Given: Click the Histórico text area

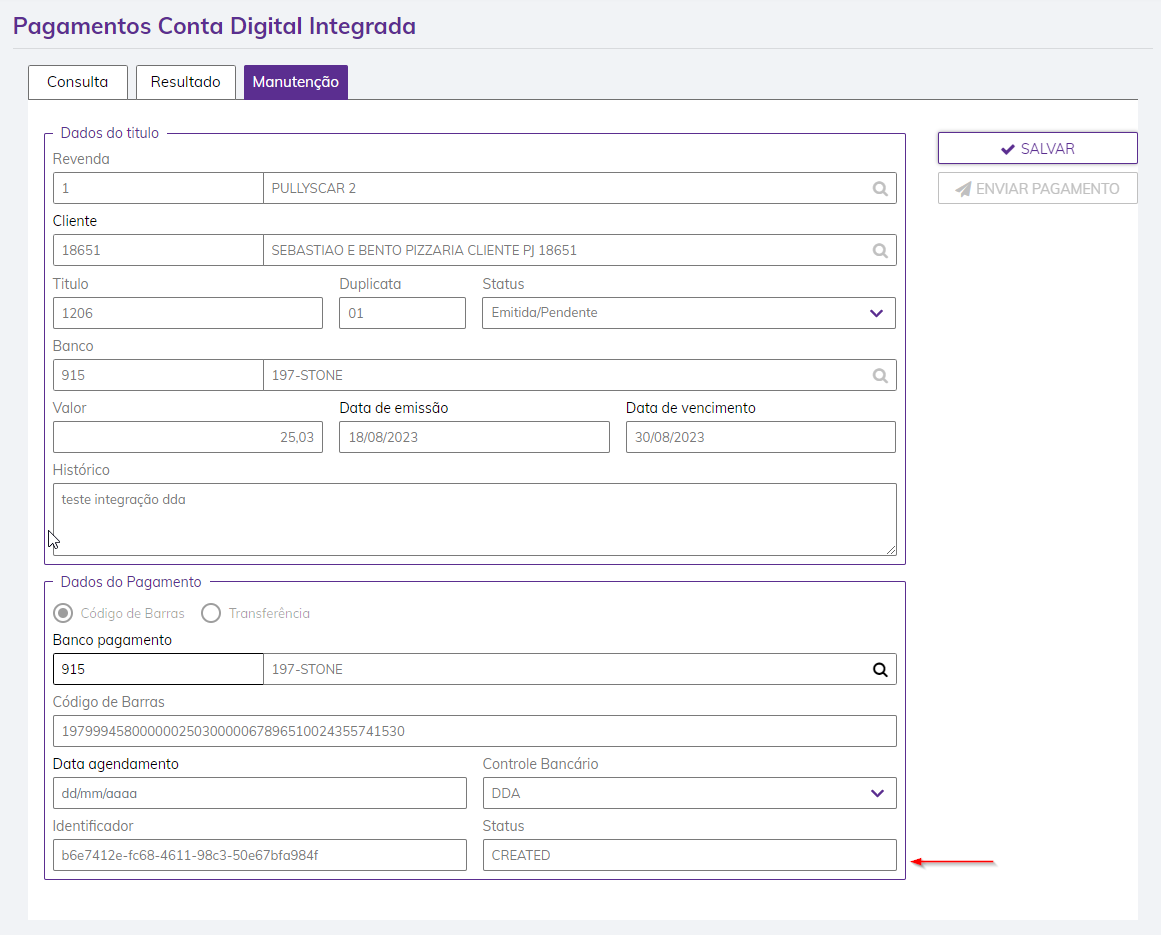Looking at the screenshot, I should coord(474,519).
